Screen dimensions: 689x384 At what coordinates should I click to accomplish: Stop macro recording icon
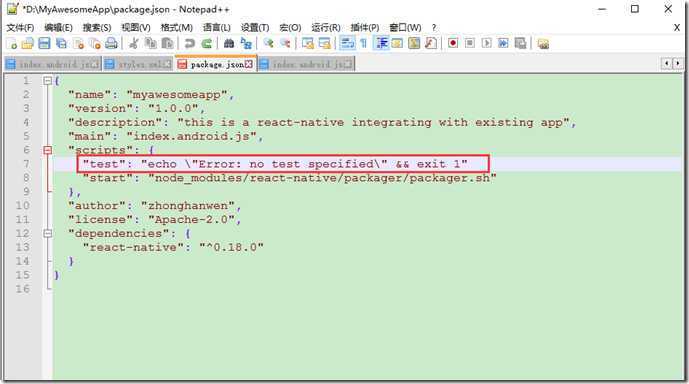coord(470,43)
